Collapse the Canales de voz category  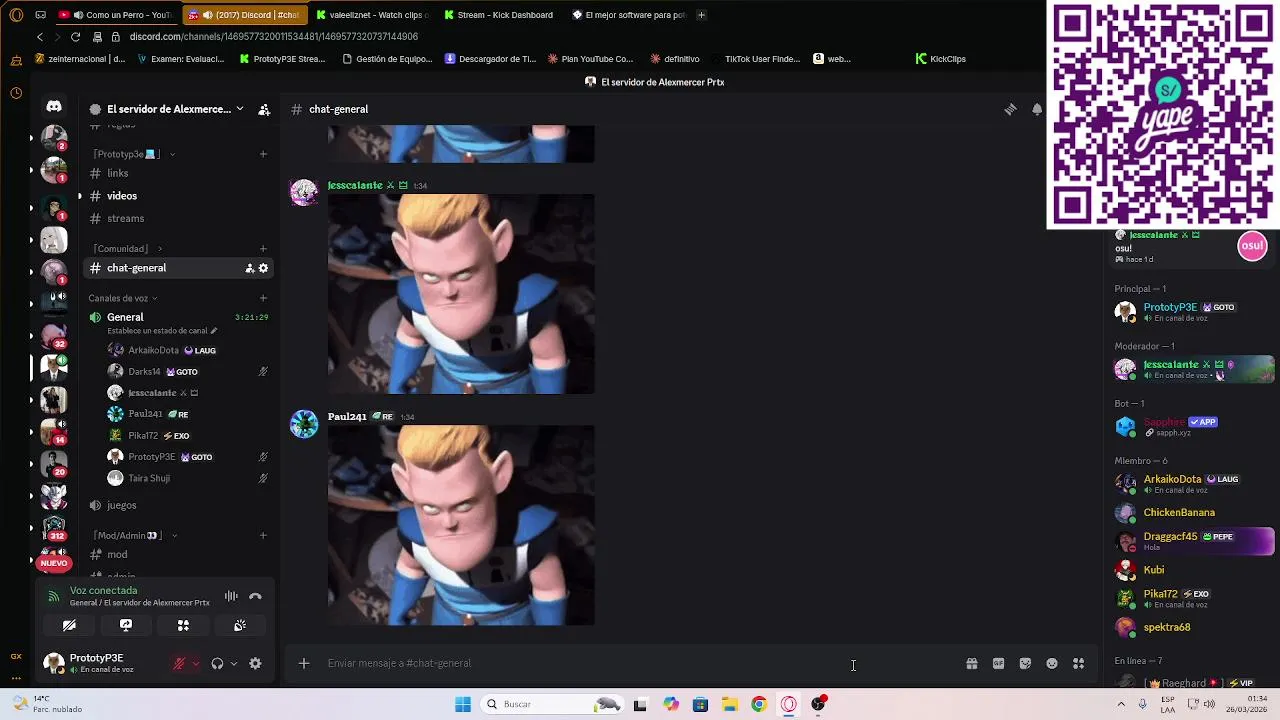click(x=123, y=298)
